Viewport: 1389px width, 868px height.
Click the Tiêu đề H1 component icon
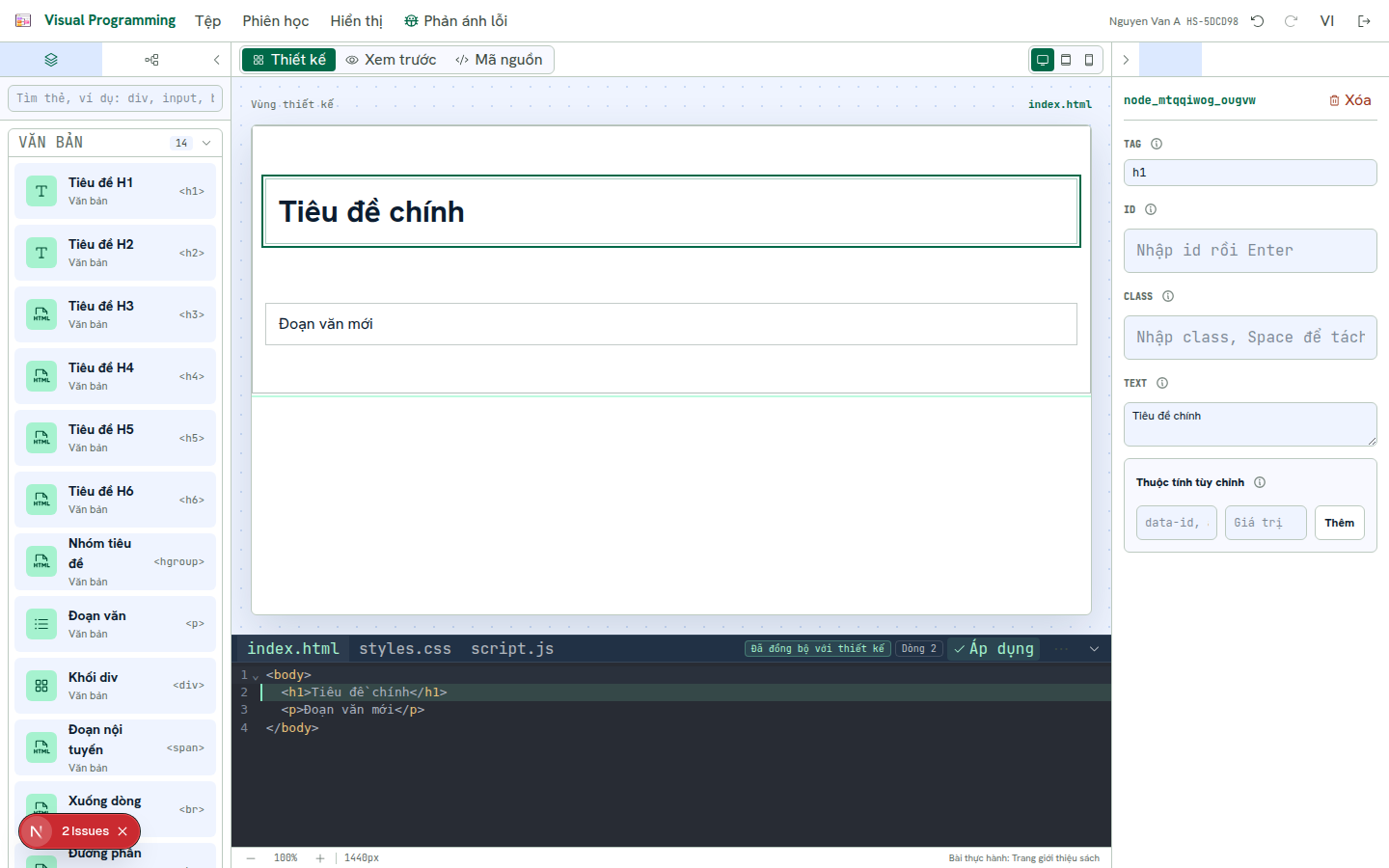[41, 191]
